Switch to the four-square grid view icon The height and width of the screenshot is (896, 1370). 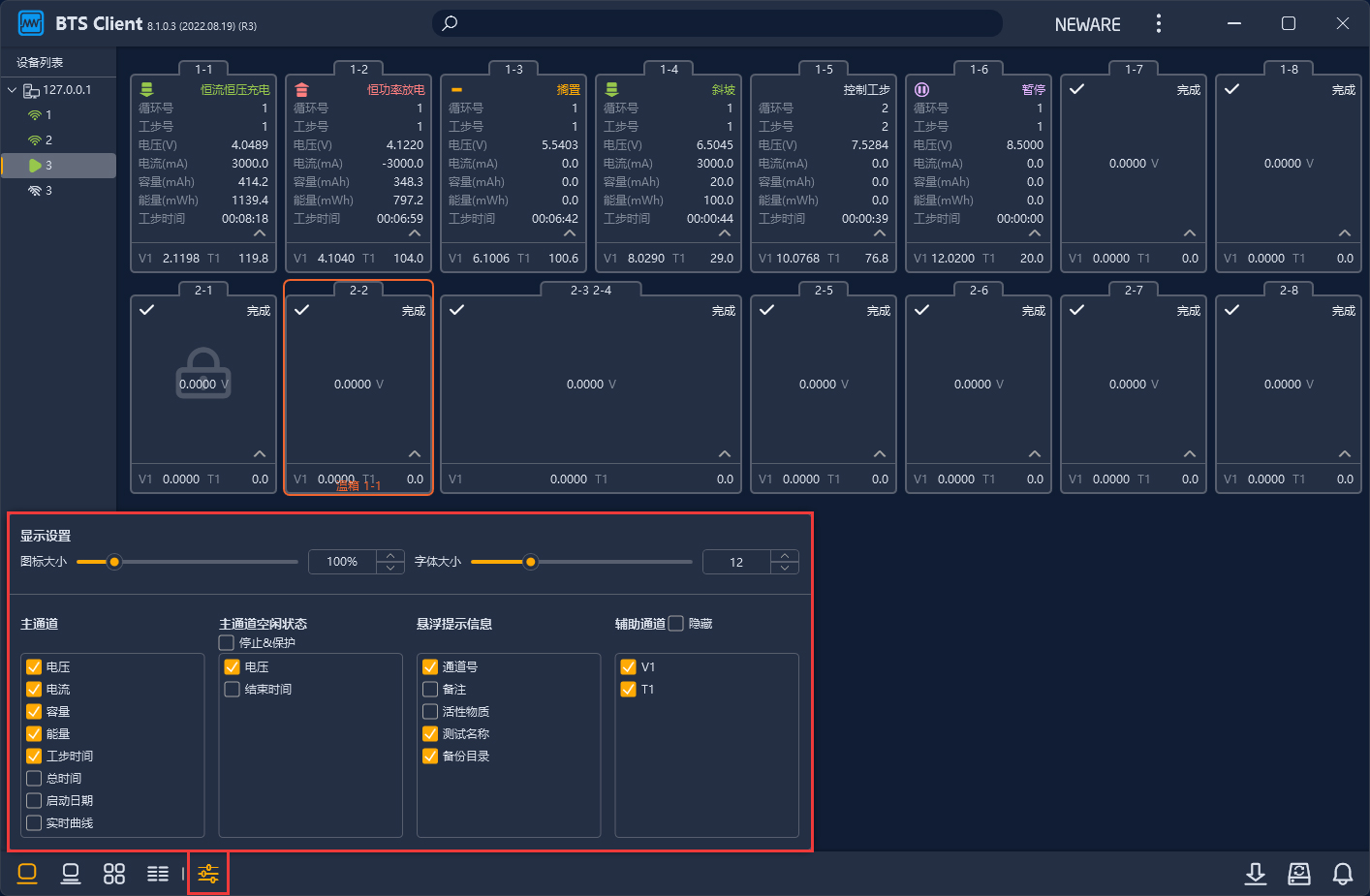click(114, 874)
